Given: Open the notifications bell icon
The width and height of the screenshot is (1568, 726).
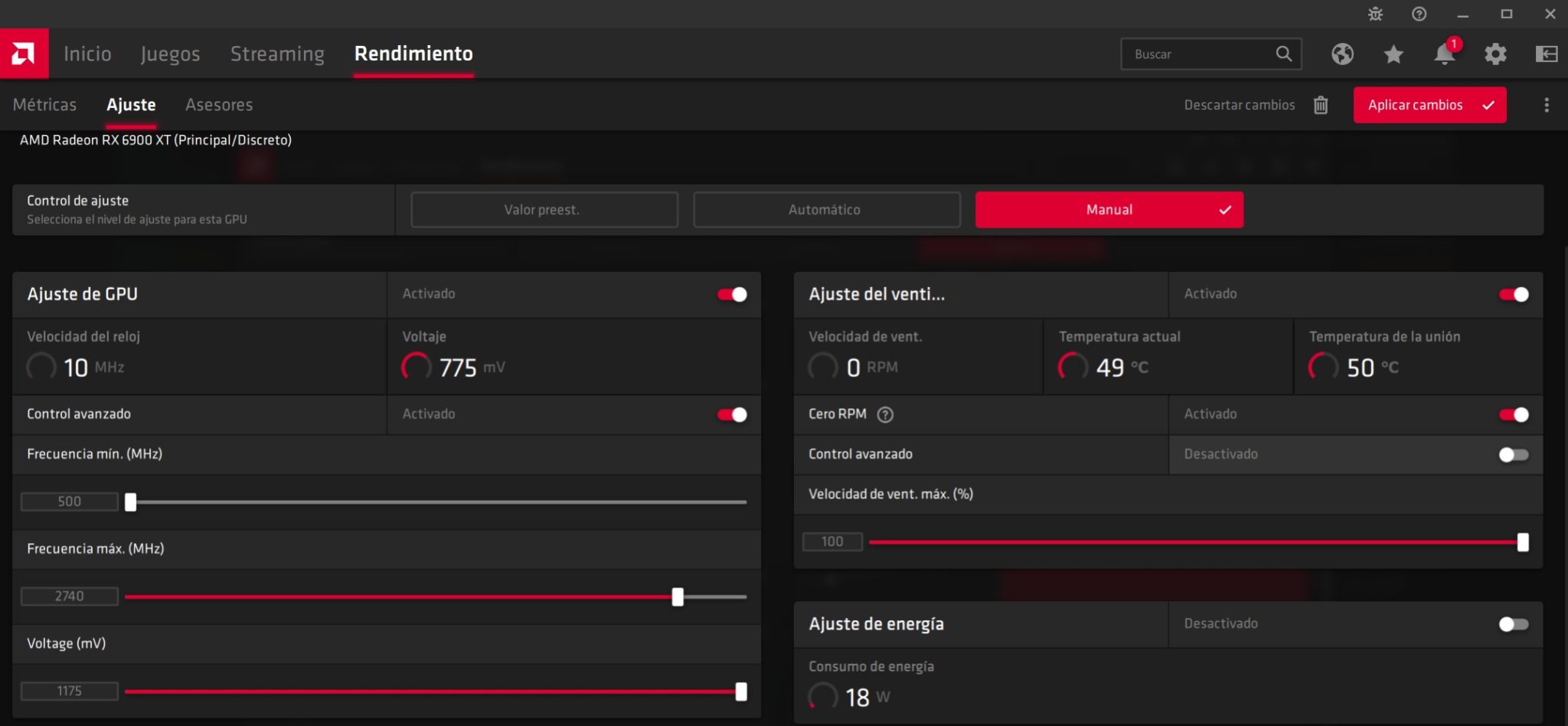Looking at the screenshot, I should coord(1445,54).
